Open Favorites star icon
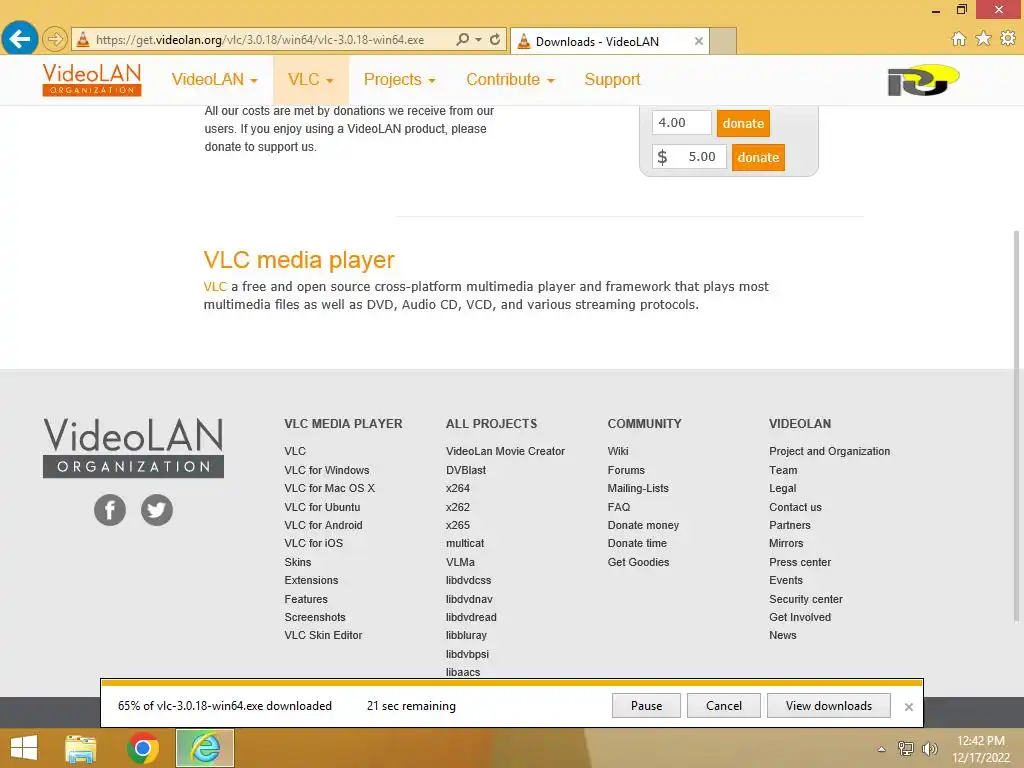Viewport: 1024px width, 768px height. point(983,39)
